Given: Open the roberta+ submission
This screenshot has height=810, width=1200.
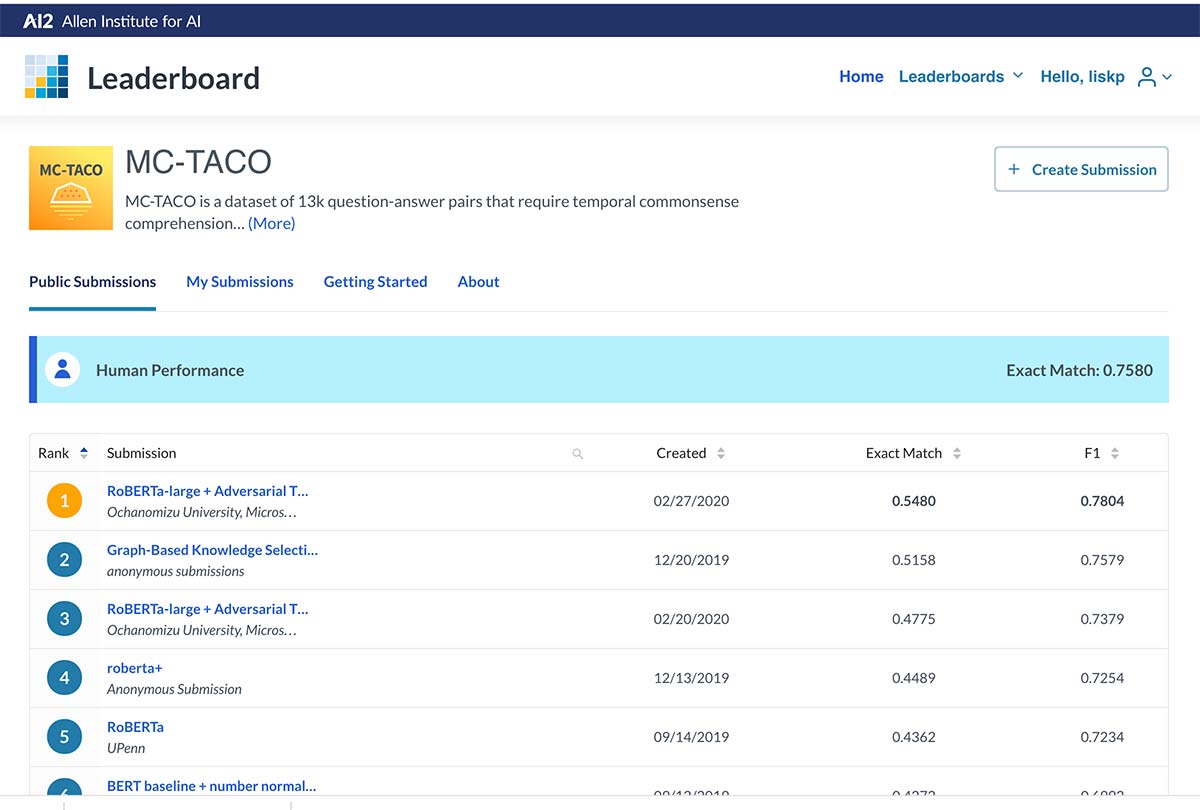Looking at the screenshot, I should tap(134, 668).
